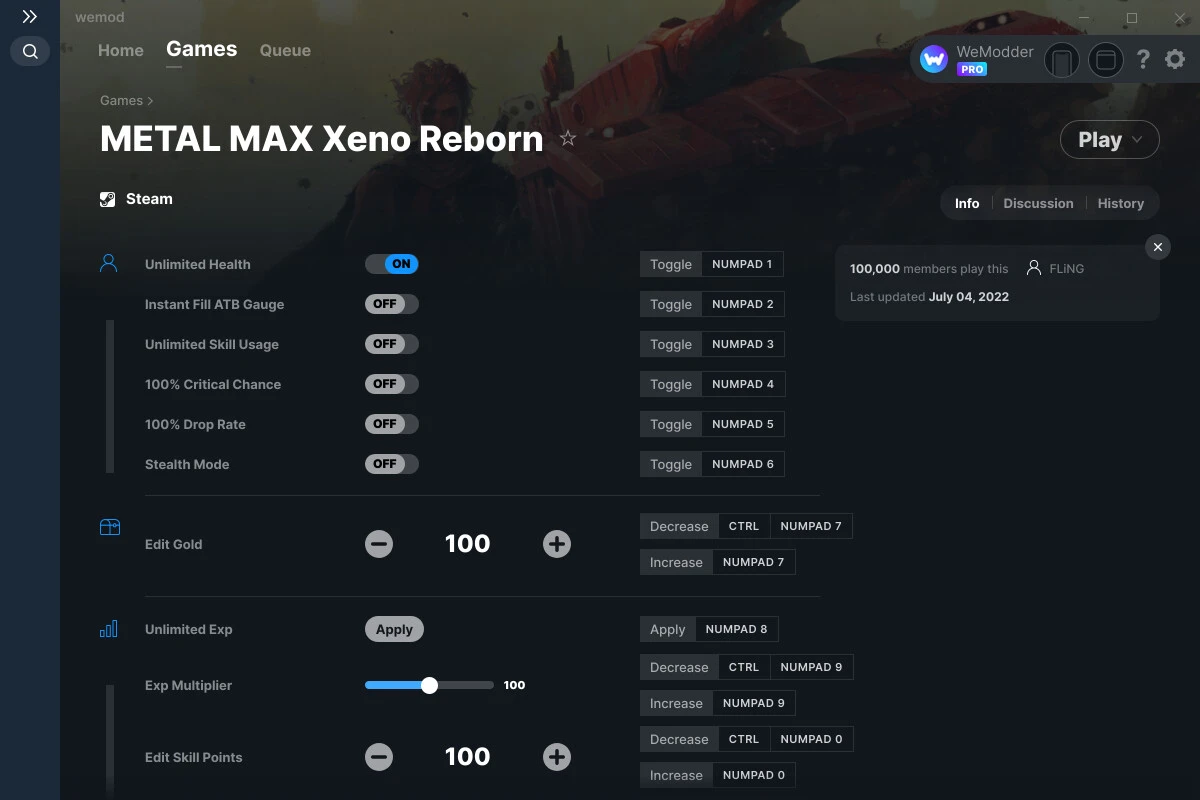Click the Steam platform icon
The height and width of the screenshot is (800, 1200).
(107, 198)
